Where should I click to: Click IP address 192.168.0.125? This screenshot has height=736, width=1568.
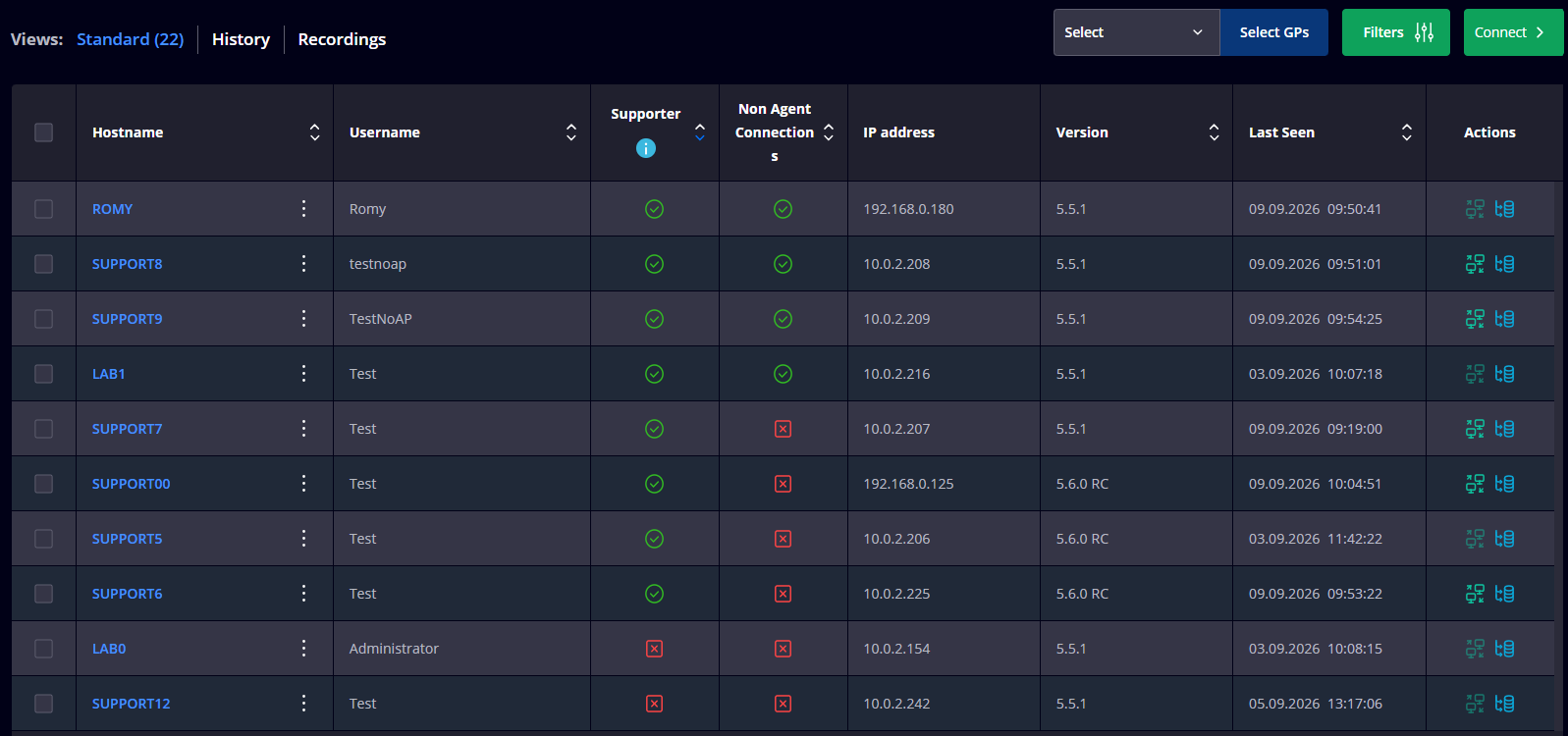coord(908,484)
